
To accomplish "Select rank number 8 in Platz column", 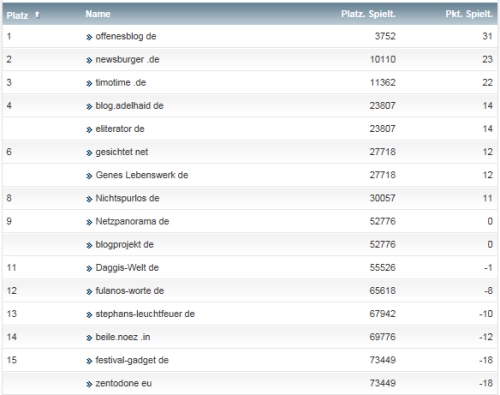I will click(9, 198).
